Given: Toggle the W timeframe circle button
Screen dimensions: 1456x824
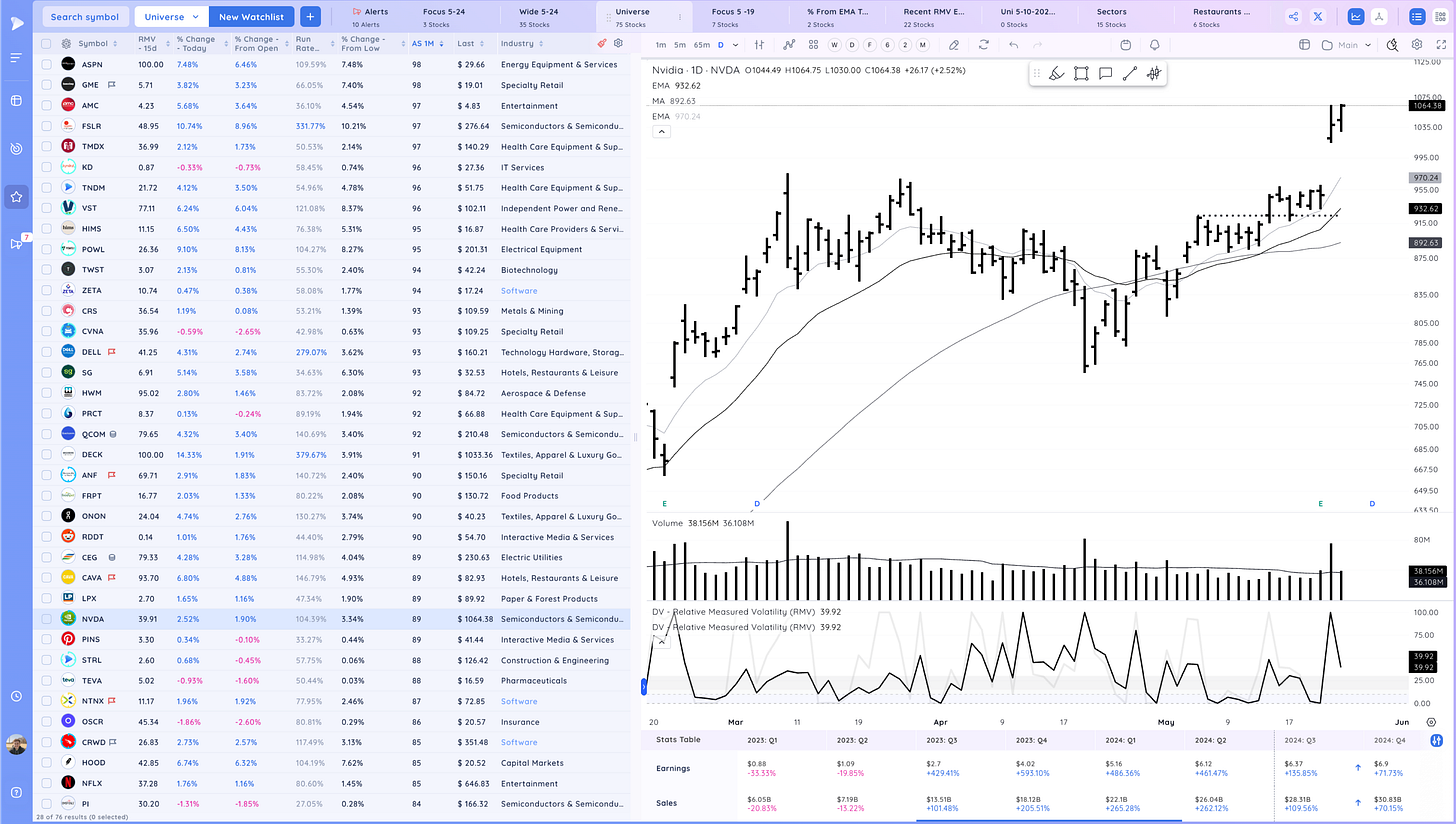Looking at the screenshot, I should [835, 45].
